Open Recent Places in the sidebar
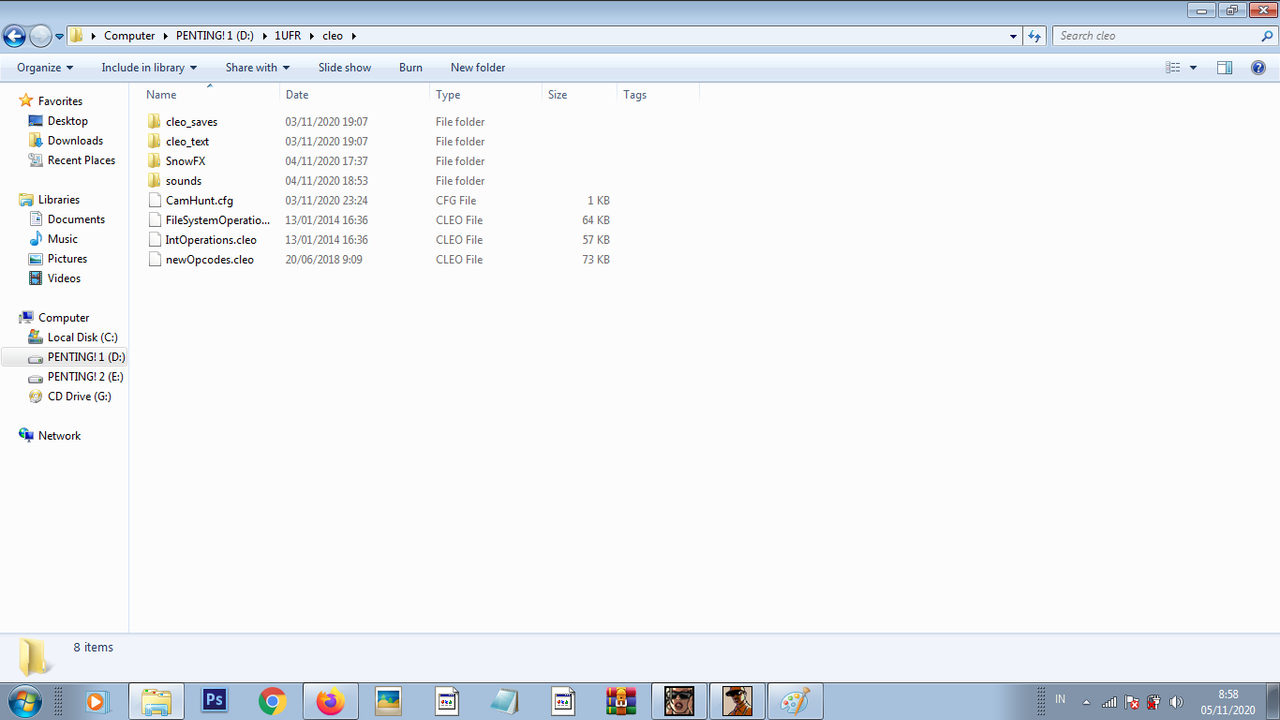Image resolution: width=1280 pixels, height=720 pixels. pos(81,160)
